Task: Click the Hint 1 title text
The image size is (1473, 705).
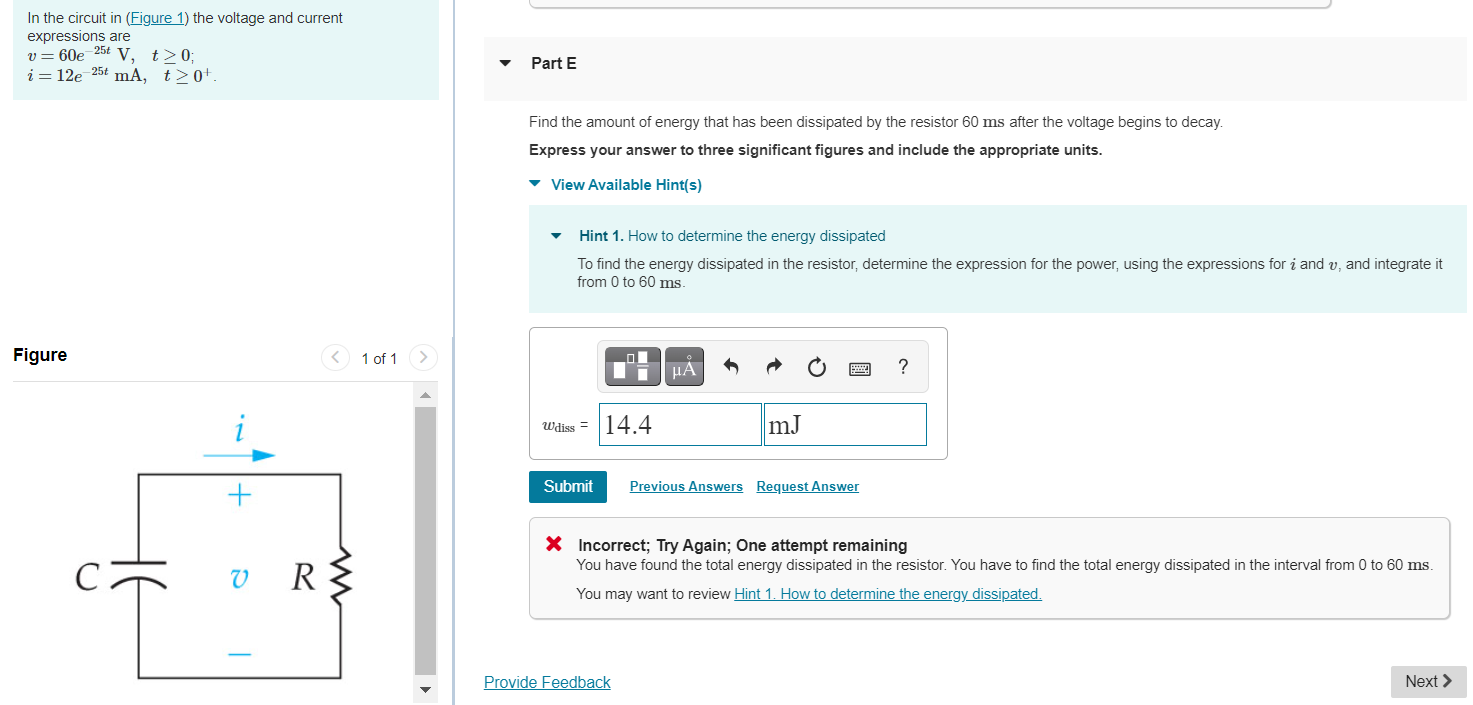Action: tap(732, 236)
